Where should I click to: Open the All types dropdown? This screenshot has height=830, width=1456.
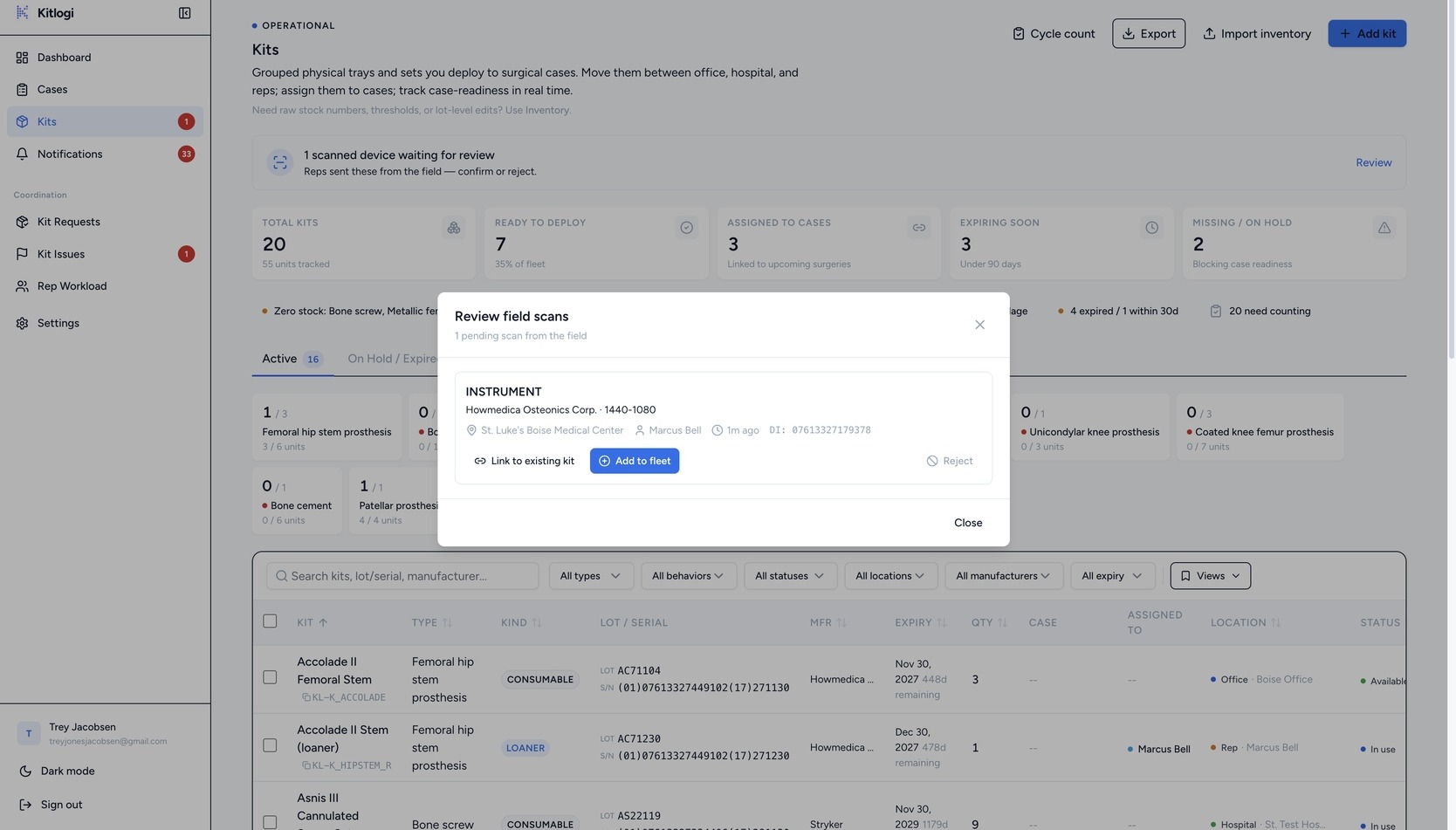[x=591, y=576]
